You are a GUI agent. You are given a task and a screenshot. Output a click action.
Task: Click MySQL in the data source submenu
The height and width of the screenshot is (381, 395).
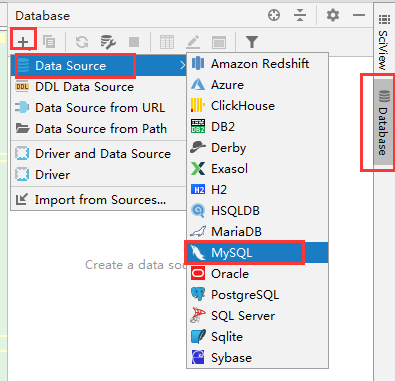point(257,253)
